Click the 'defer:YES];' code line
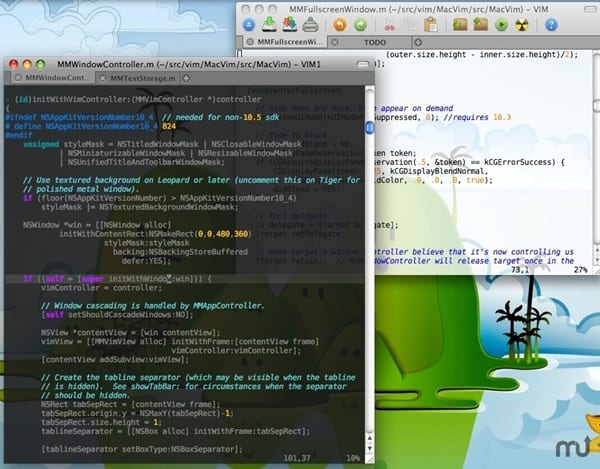This screenshot has height=469, width=600. (146, 261)
